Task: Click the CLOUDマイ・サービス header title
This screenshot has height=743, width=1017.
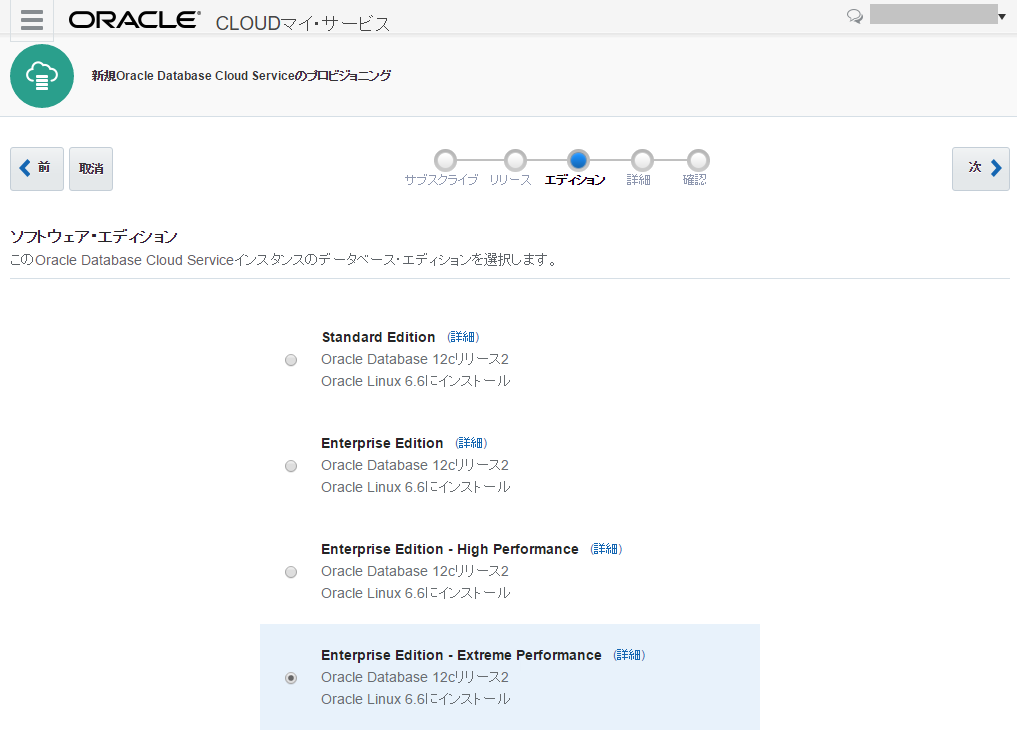Action: coord(303,23)
